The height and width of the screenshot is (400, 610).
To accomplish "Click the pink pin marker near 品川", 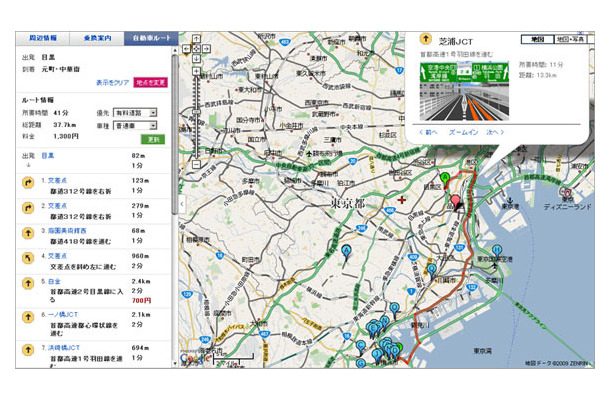I will (454, 202).
